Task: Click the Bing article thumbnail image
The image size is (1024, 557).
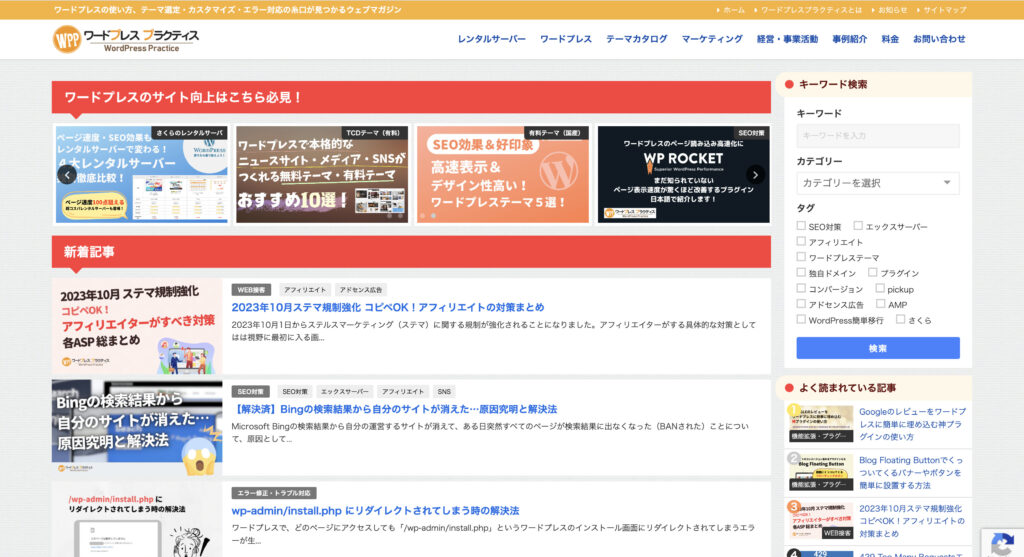Action: (137, 427)
